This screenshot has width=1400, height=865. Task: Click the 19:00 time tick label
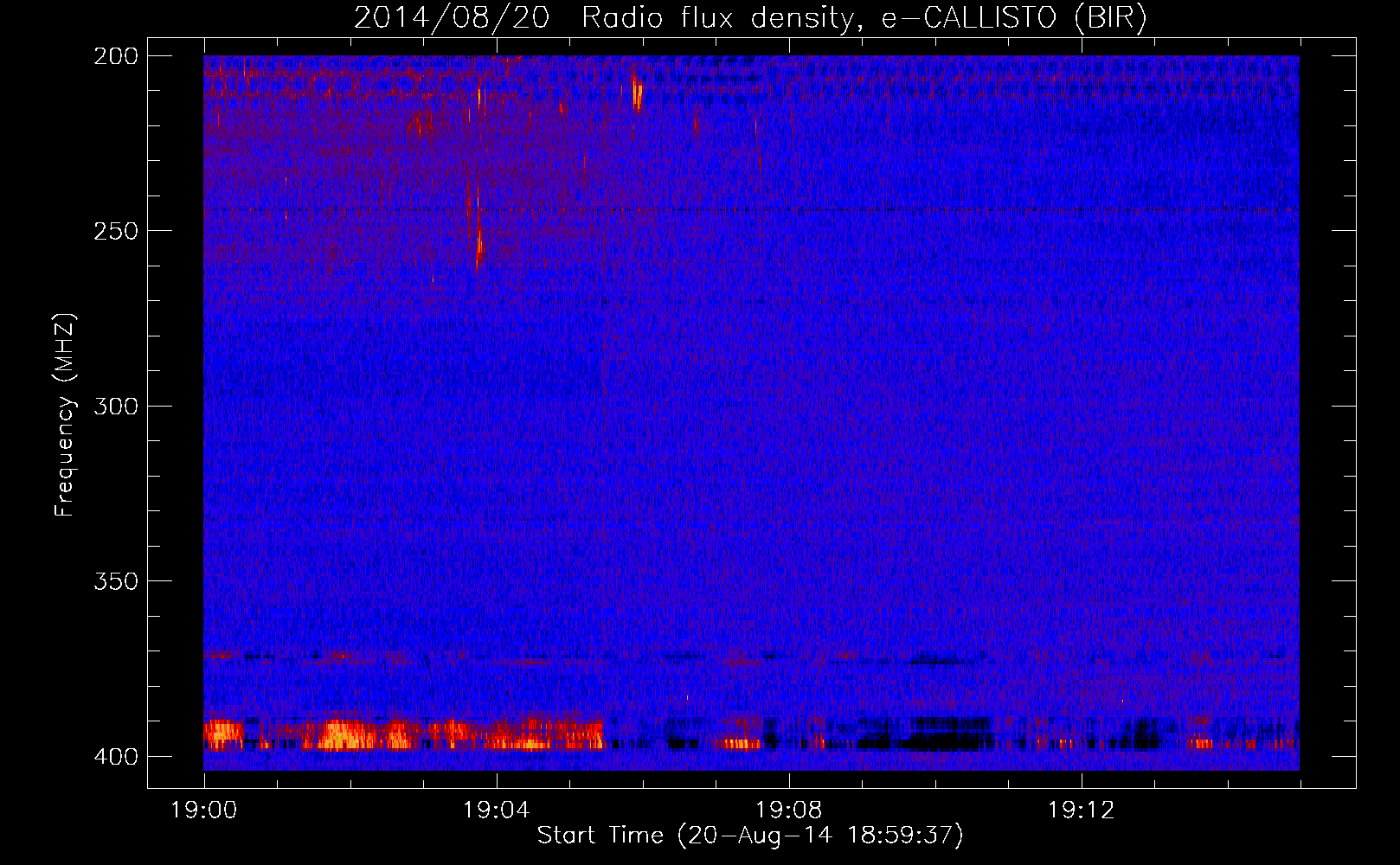(x=204, y=811)
